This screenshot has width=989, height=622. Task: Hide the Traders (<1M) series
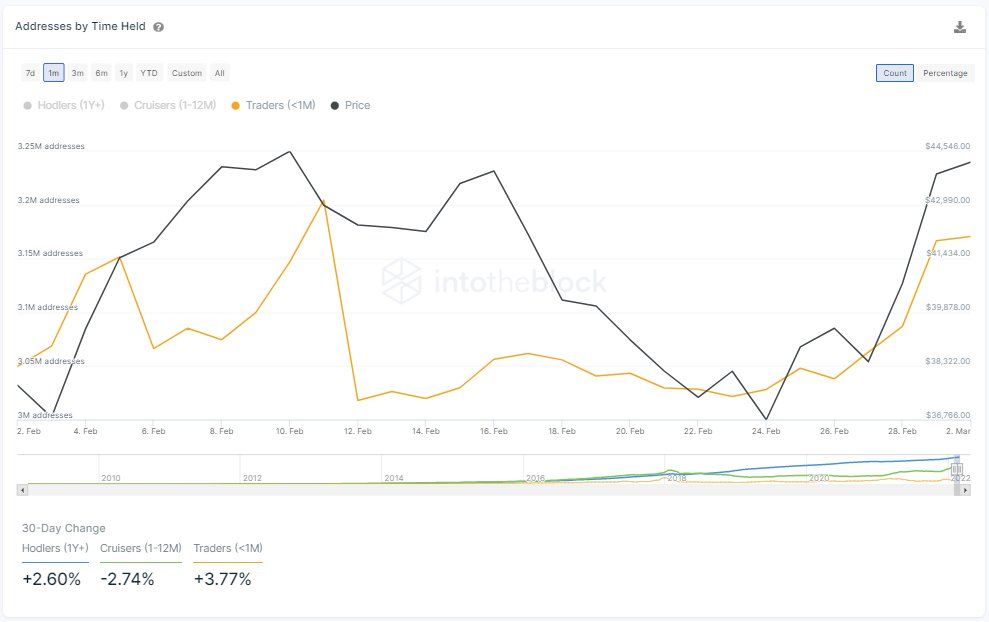point(272,105)
